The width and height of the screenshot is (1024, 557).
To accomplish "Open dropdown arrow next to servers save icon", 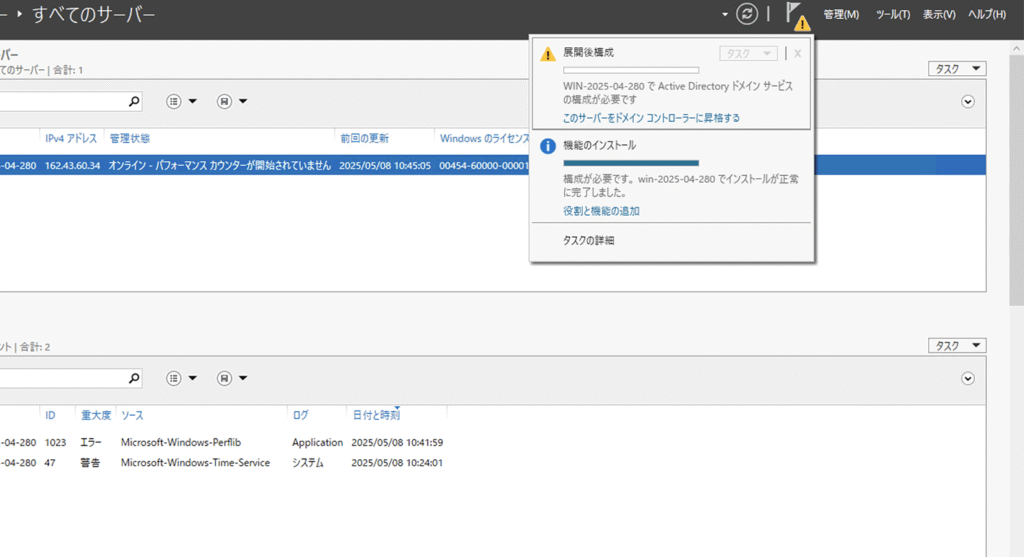I will click(x=243, y=101).
